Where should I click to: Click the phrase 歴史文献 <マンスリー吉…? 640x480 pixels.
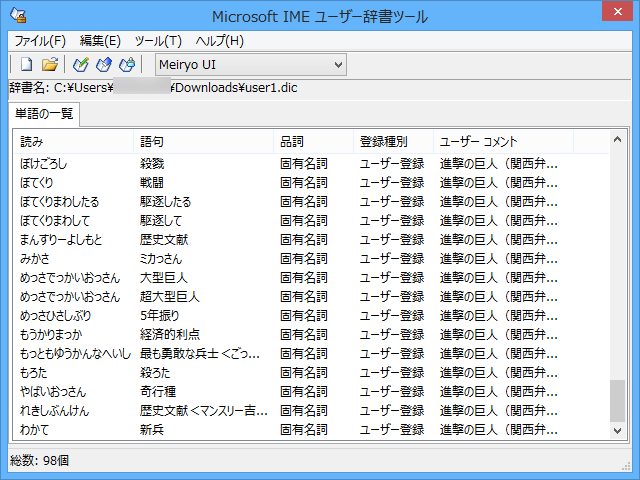point(204,411)
